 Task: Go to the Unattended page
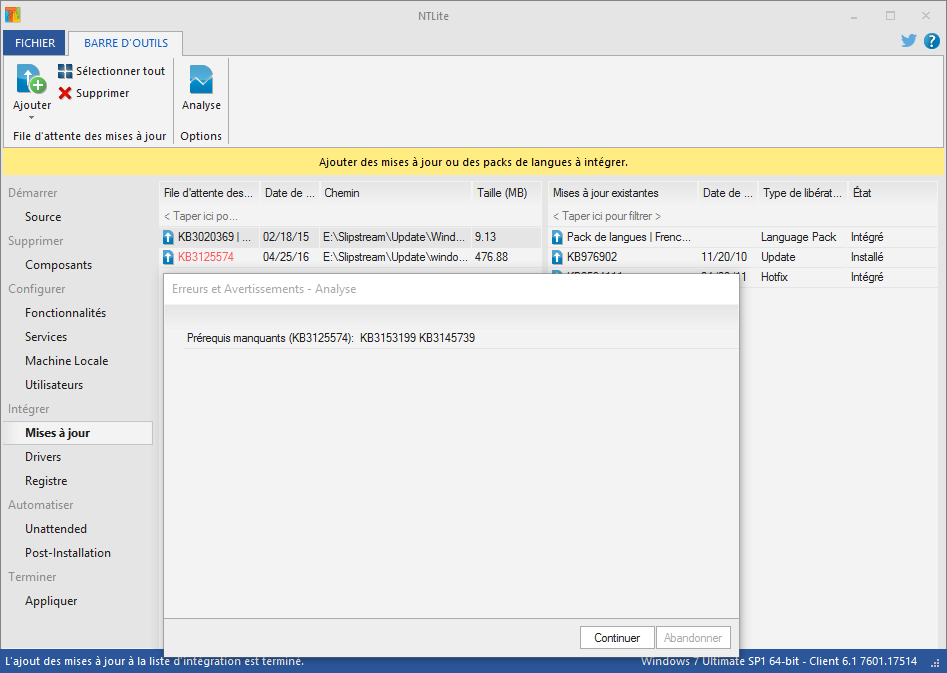[x=56, y=529]
